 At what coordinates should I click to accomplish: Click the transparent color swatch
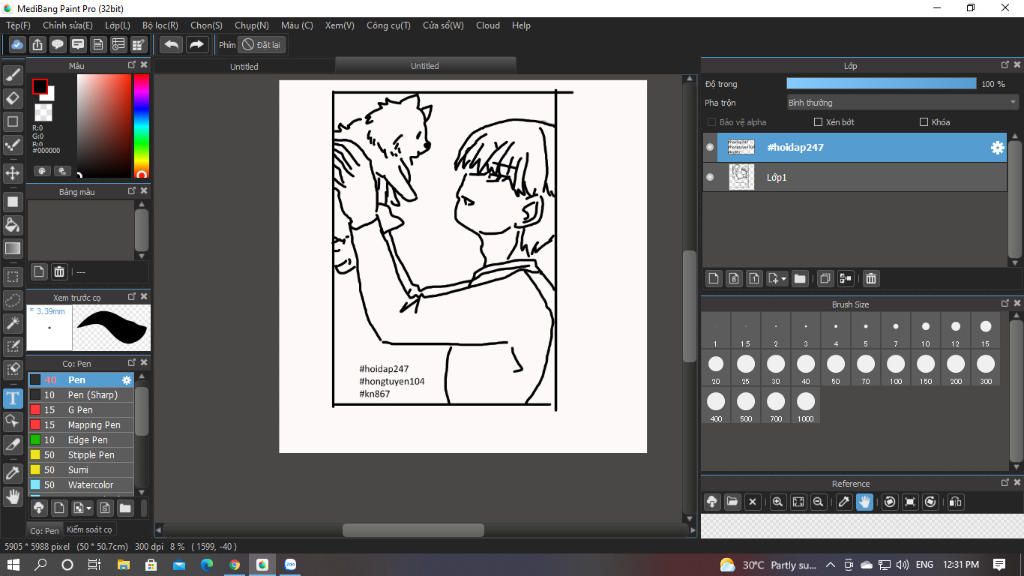point(44,113)
